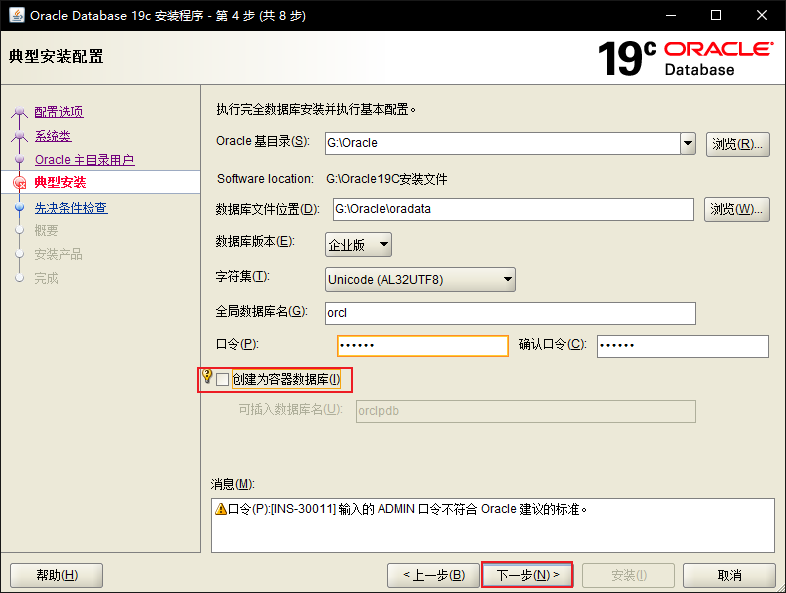Minimize the installer window
The width and height of the screenshot is (786, 593).
point(671,16)
